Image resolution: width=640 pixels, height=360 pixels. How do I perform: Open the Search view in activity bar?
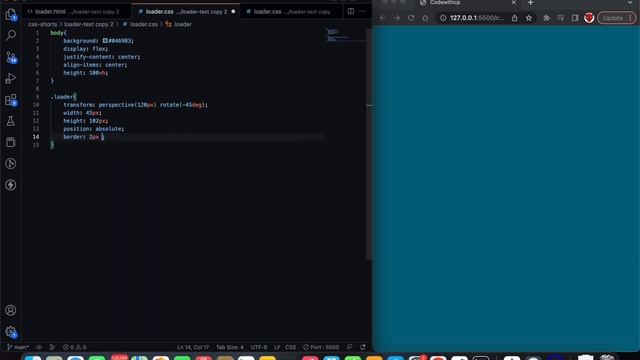[x=11, y=36]
